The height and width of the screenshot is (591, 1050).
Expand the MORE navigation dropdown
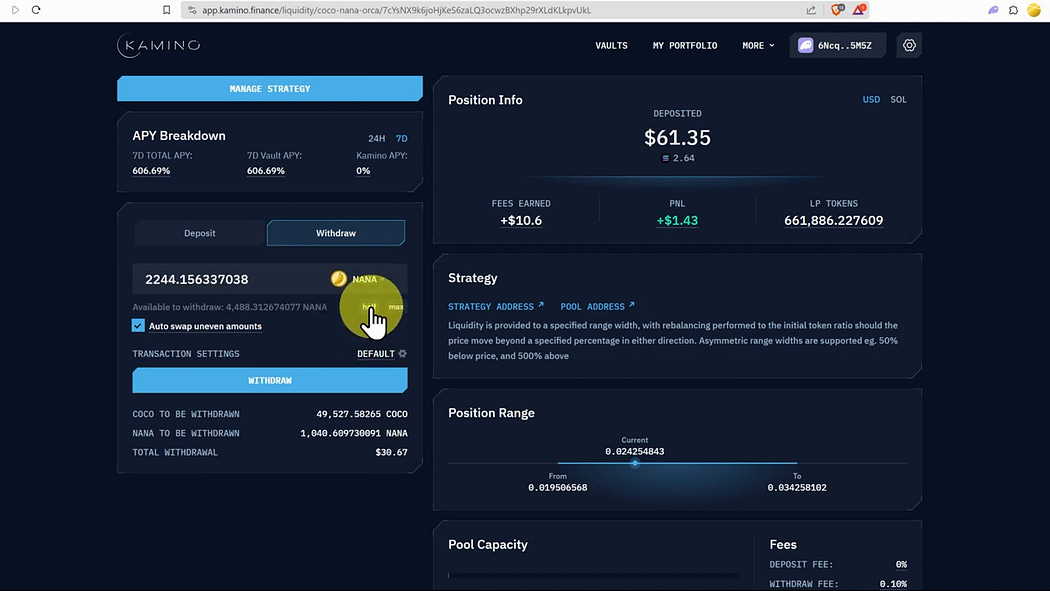pyautogui.click(x=758, y=46)
